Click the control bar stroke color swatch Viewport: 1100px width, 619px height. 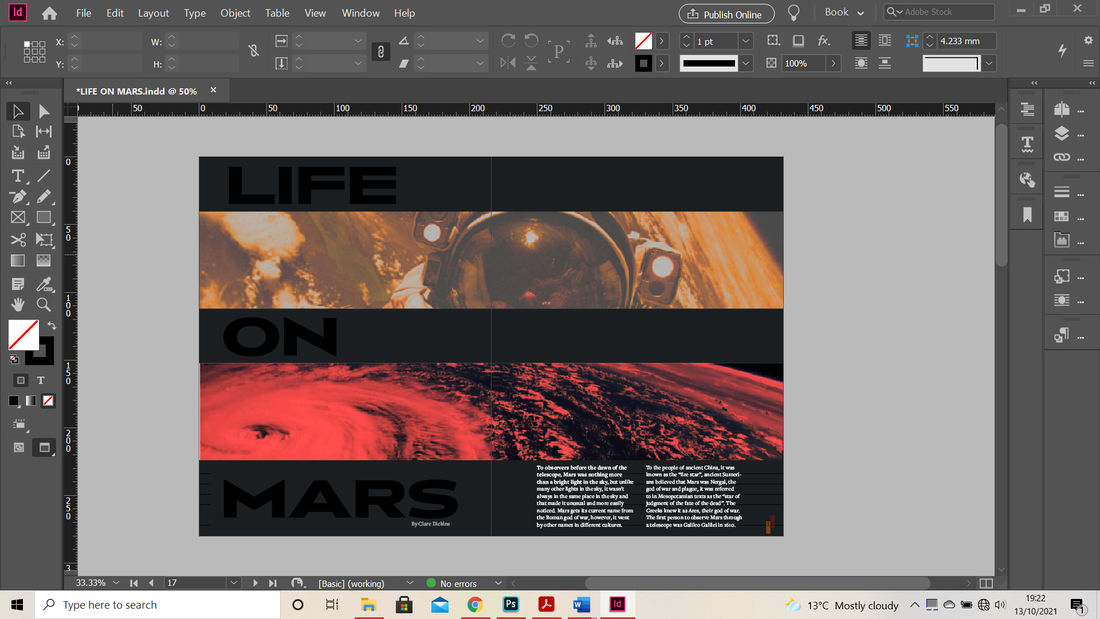tap(643, 63)
